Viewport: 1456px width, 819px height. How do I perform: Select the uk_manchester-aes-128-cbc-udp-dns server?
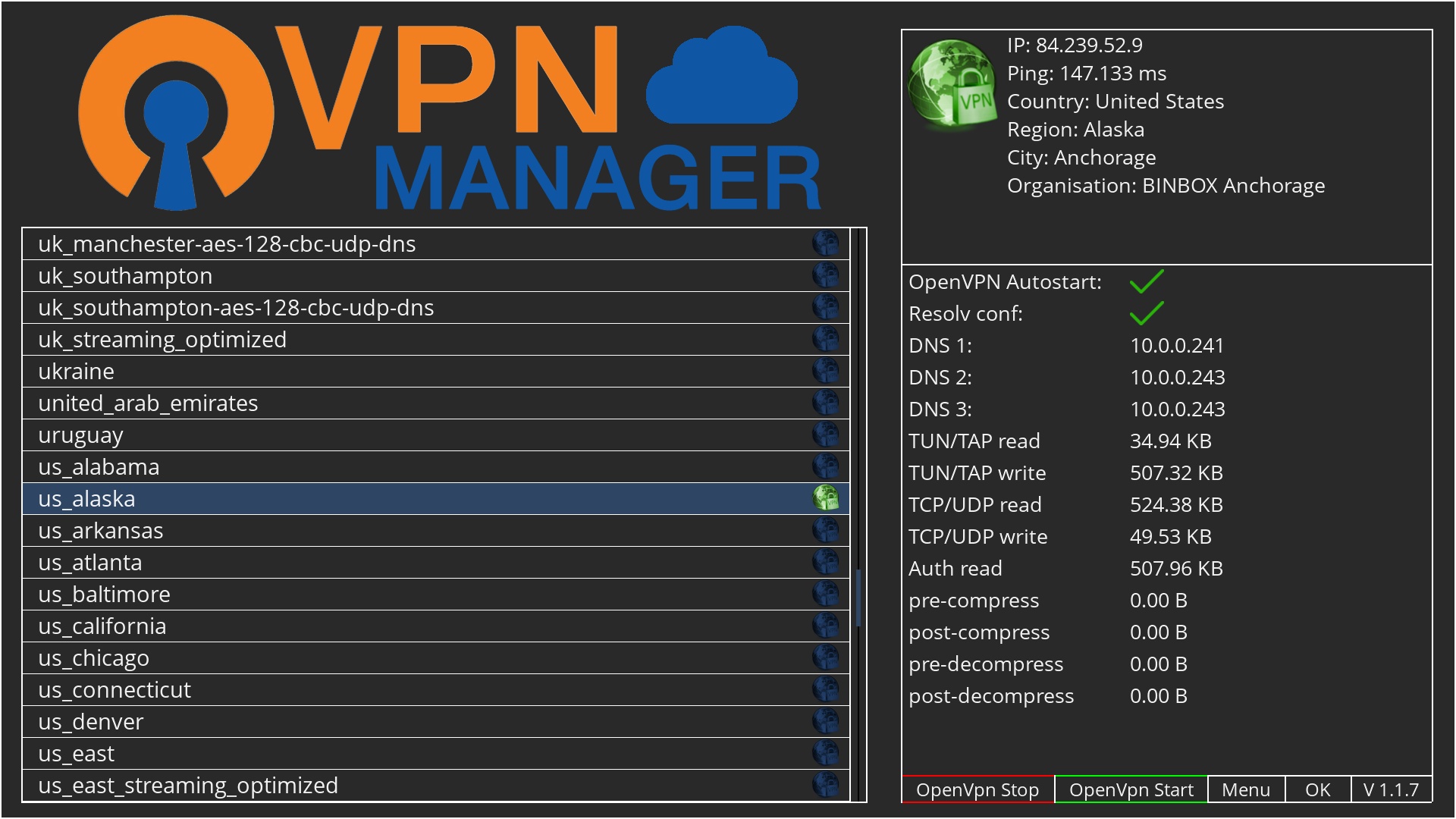tap(436, 243)
